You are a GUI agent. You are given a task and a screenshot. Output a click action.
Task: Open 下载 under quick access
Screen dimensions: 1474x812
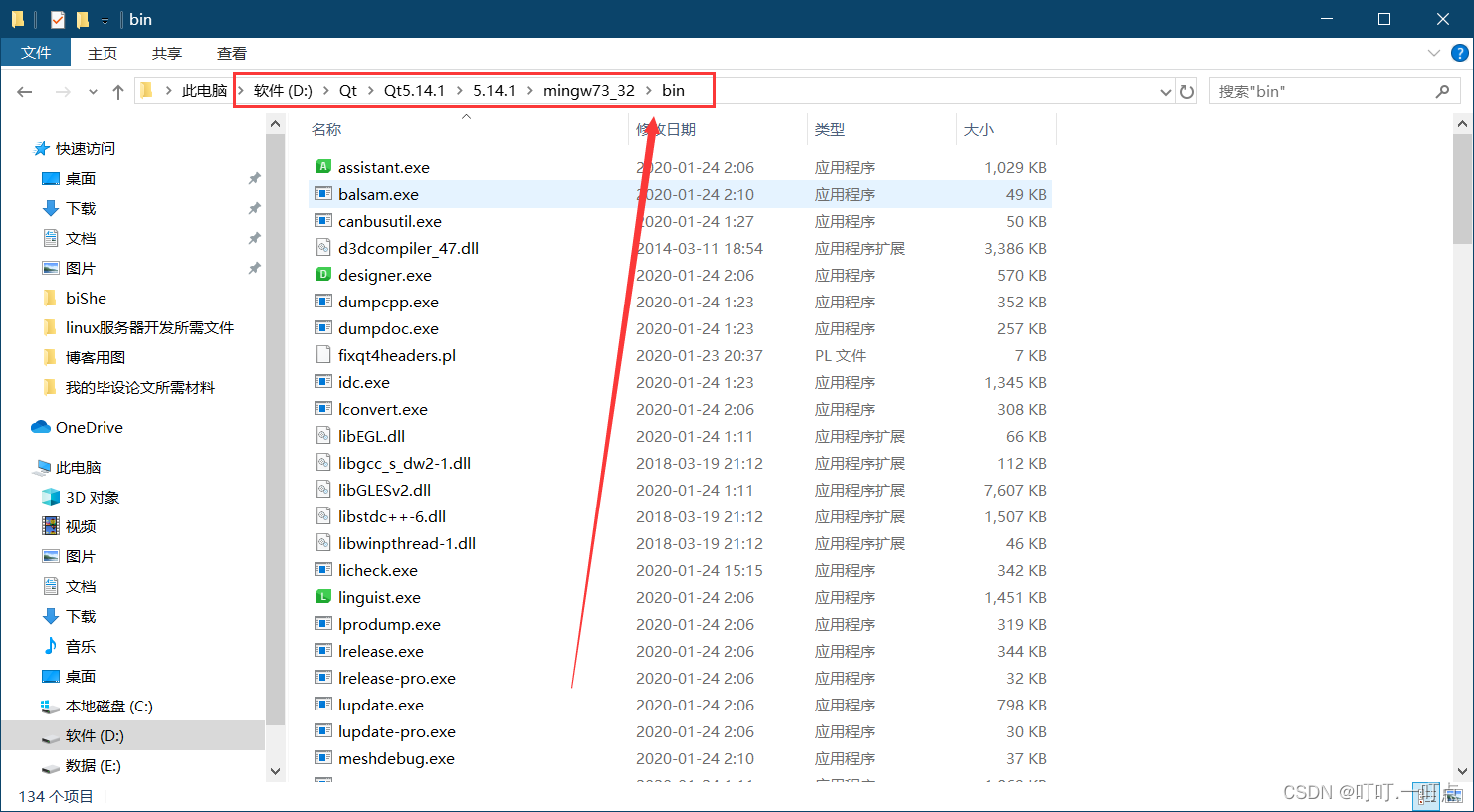tap(81, 209)
